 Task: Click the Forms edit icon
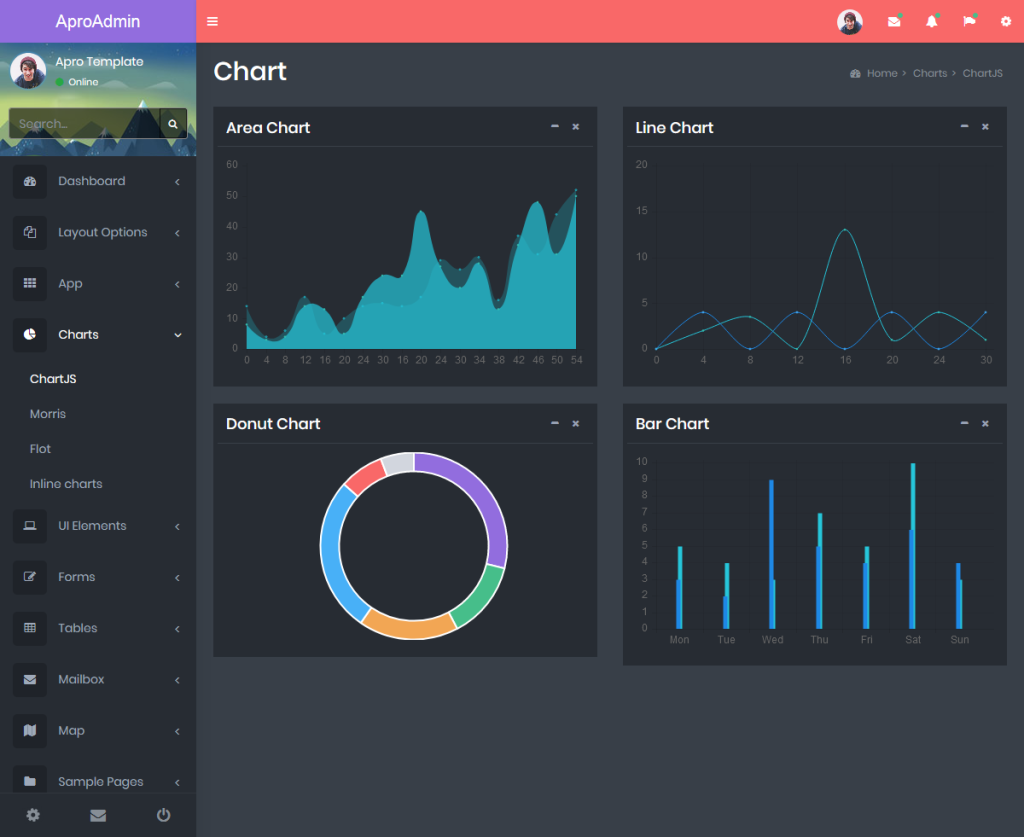pos(30,576)
